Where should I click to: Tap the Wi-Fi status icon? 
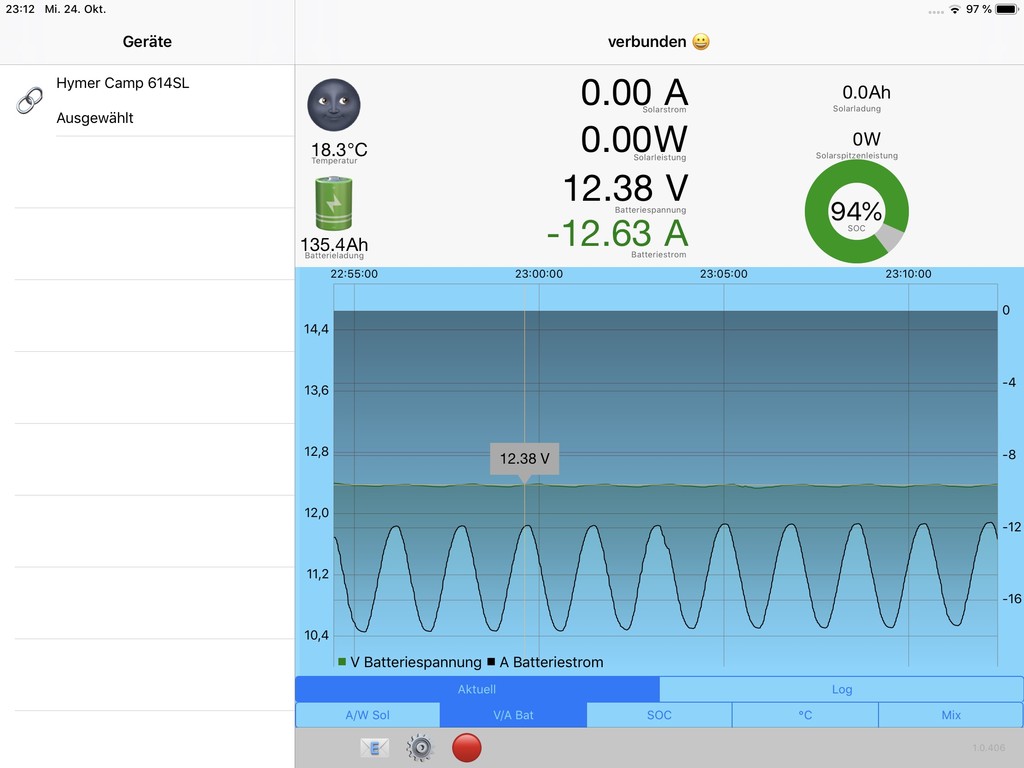pos(955,9)
